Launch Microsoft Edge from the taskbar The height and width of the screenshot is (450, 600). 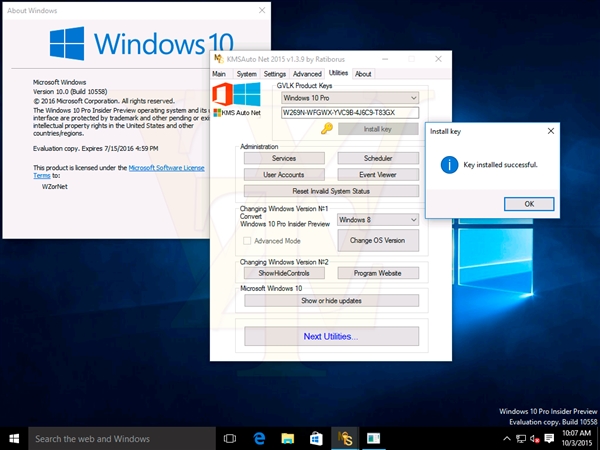tap(258, 438)
